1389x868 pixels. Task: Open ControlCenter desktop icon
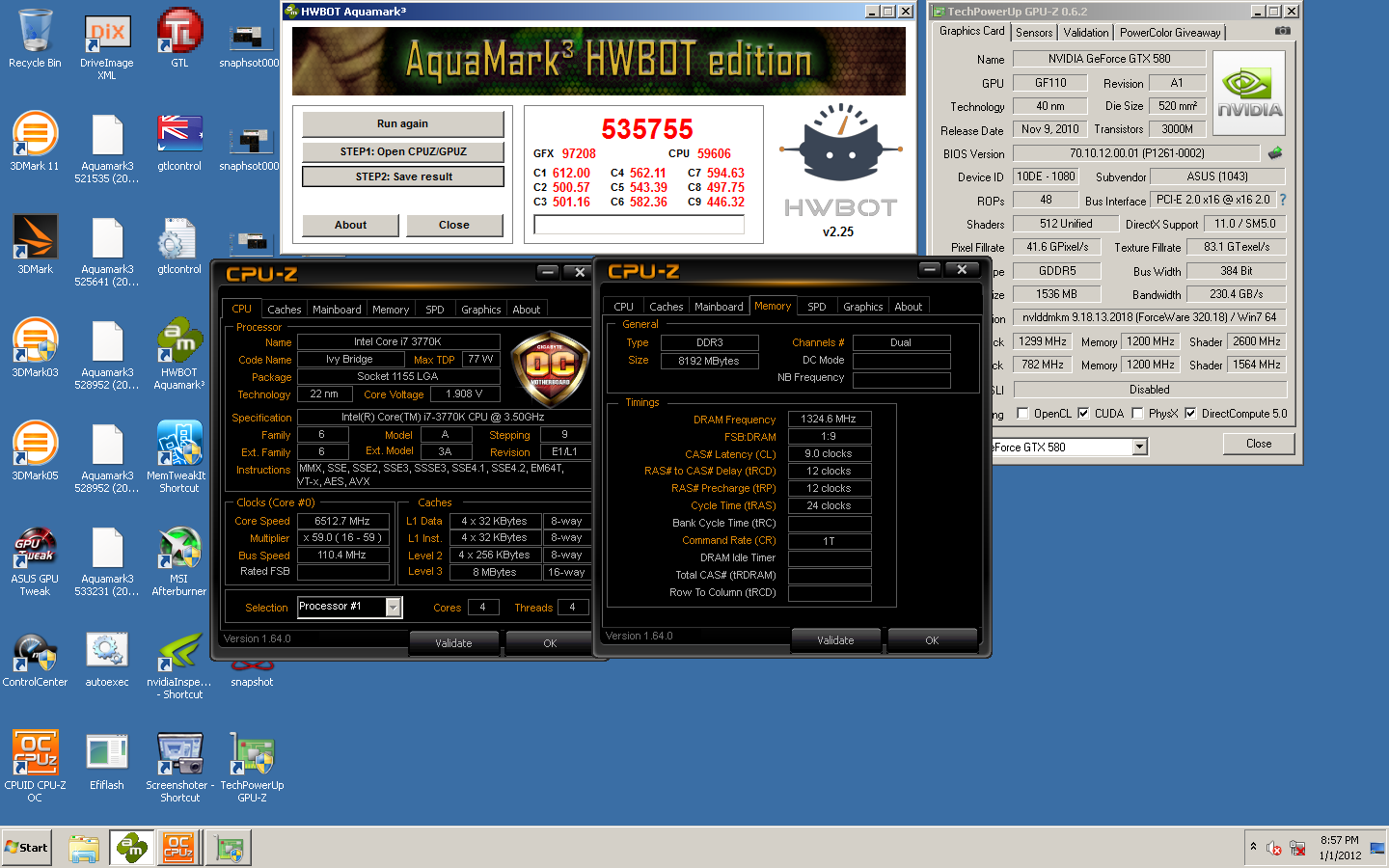35,658
